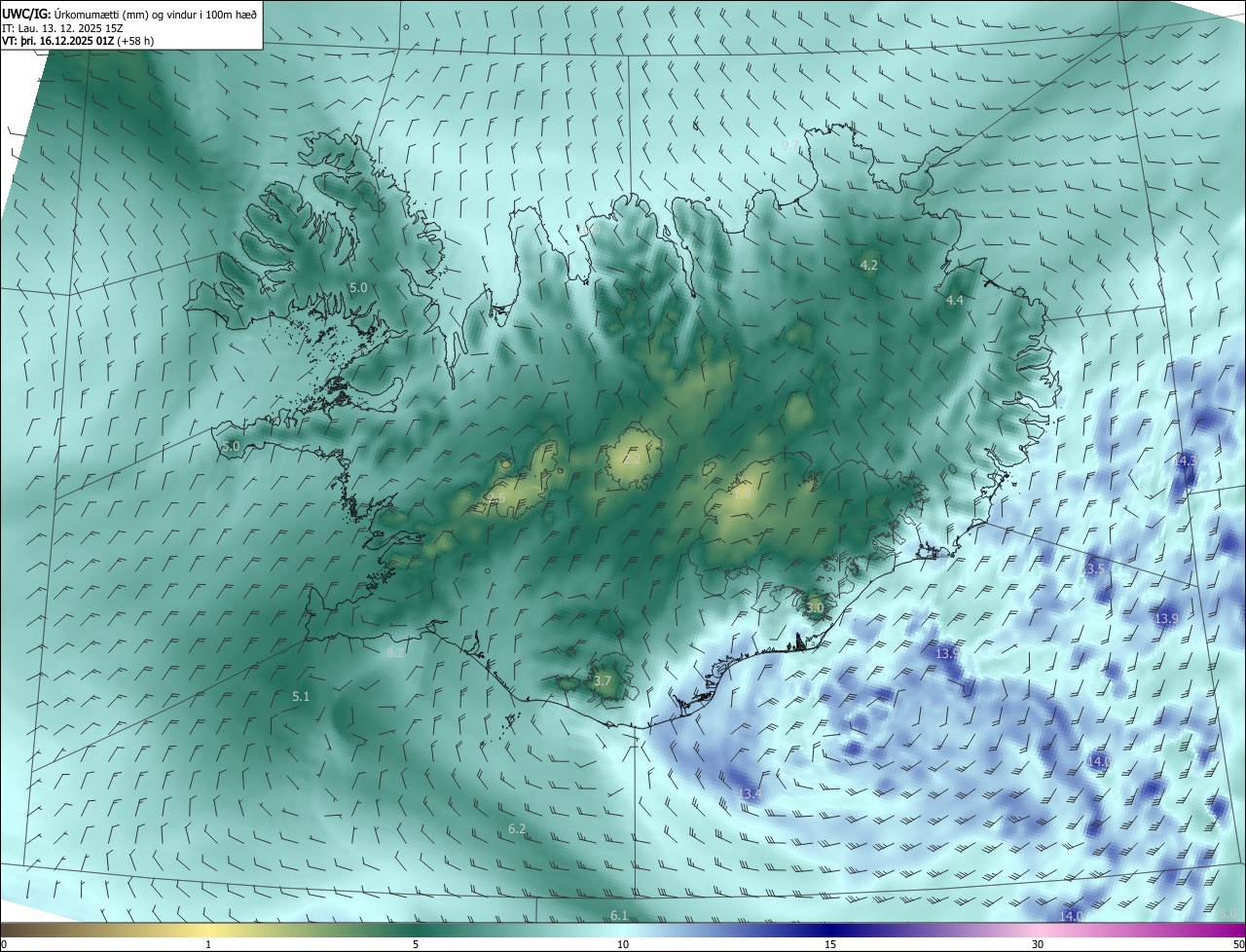
Task: Click the 3.7 value on Mýrdalsjökull
Action: tap(603, 680)
